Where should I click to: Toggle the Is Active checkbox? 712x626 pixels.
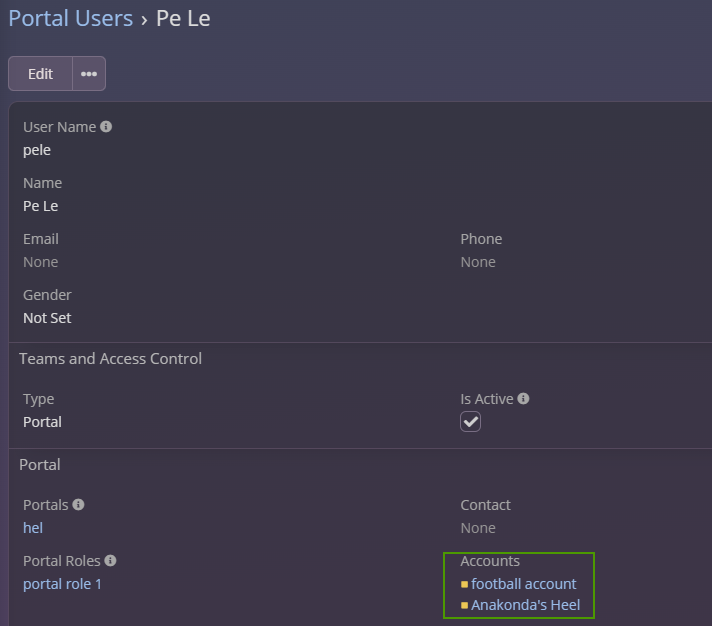pyautogui.click(x=471, y=422)
